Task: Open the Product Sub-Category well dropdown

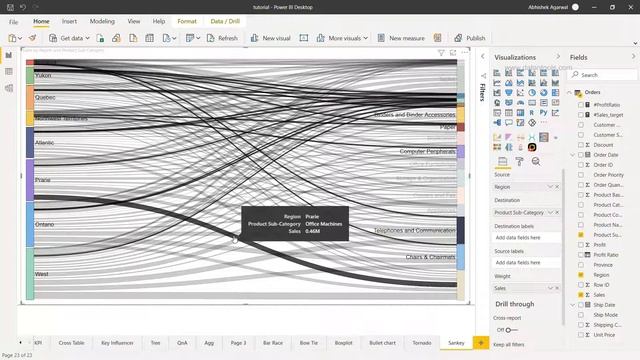Action: 550,213
